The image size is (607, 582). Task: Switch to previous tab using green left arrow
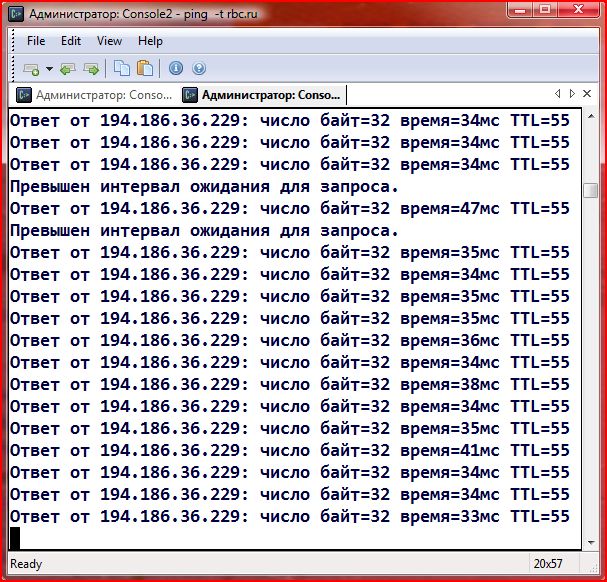coord(68,69)
